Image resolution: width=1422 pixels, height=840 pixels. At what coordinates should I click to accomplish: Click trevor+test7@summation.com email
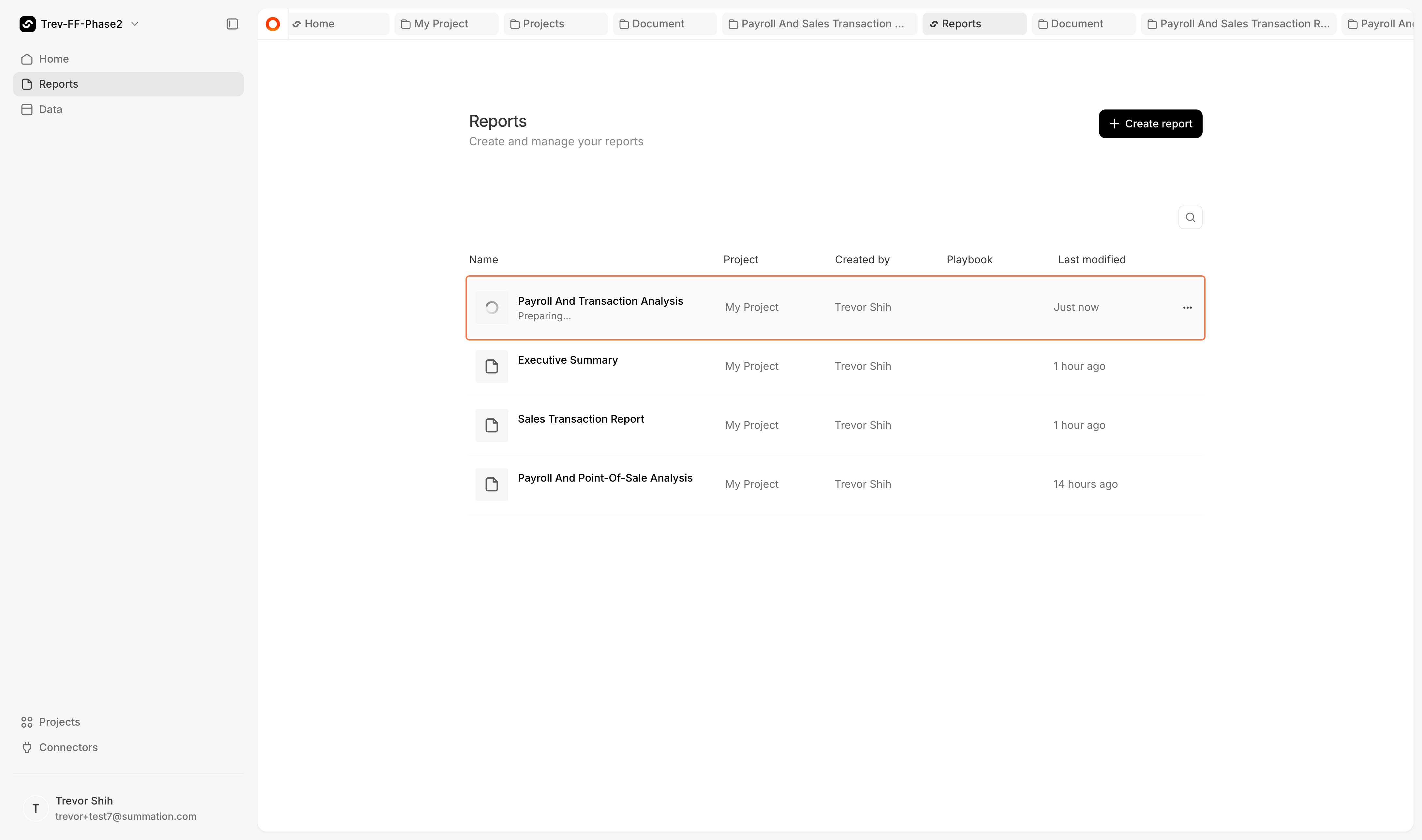[126, 816]
